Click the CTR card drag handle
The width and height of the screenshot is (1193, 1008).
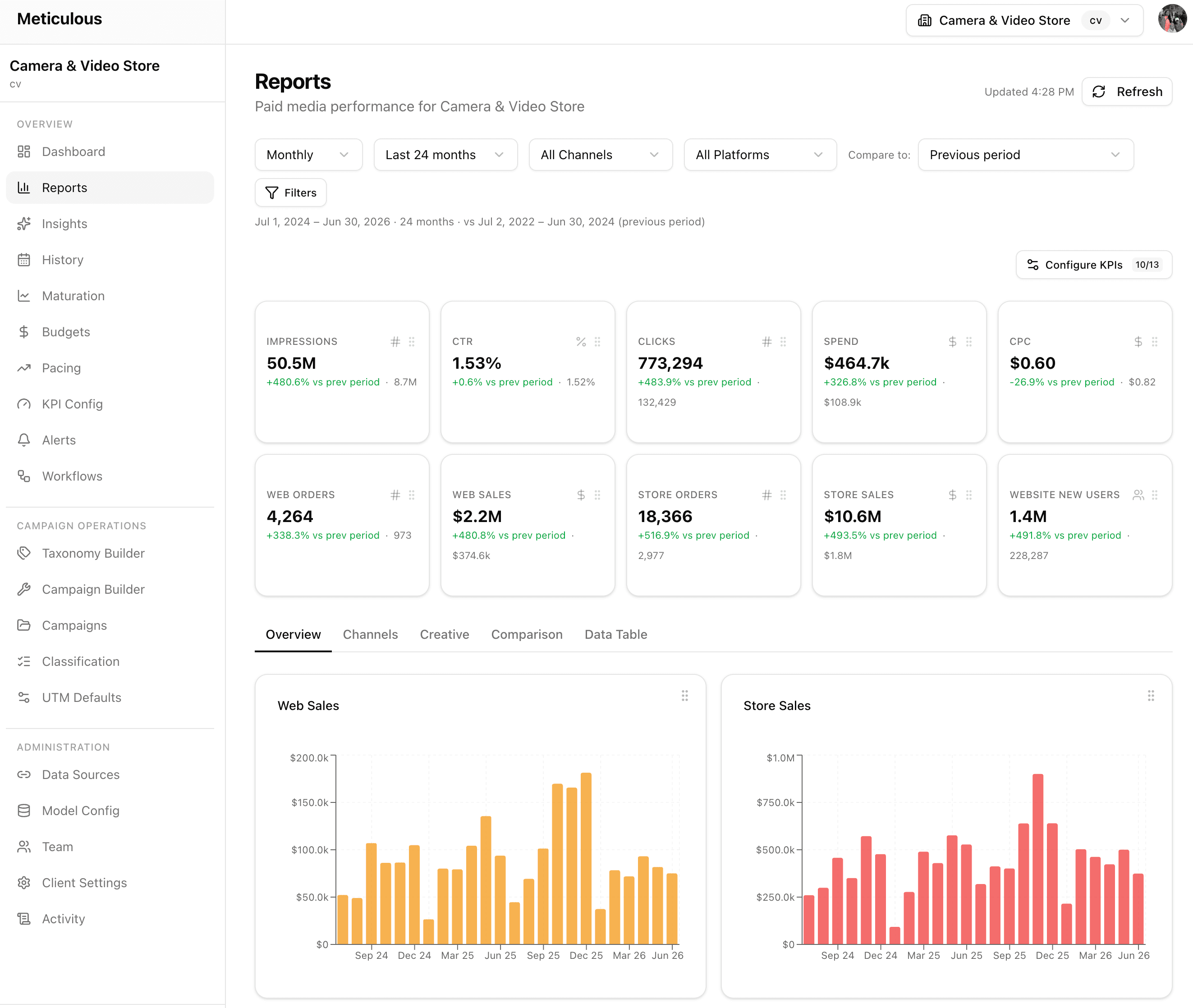(x=598, y=342)
